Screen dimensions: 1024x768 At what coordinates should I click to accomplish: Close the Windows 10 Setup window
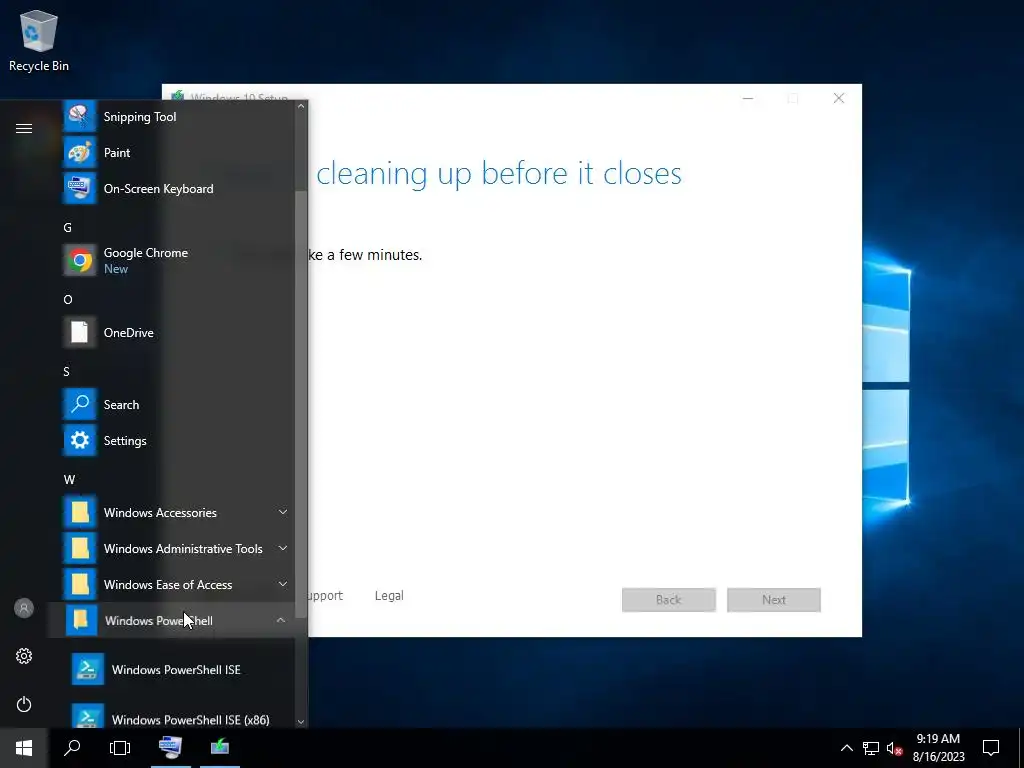pos(839,99)
